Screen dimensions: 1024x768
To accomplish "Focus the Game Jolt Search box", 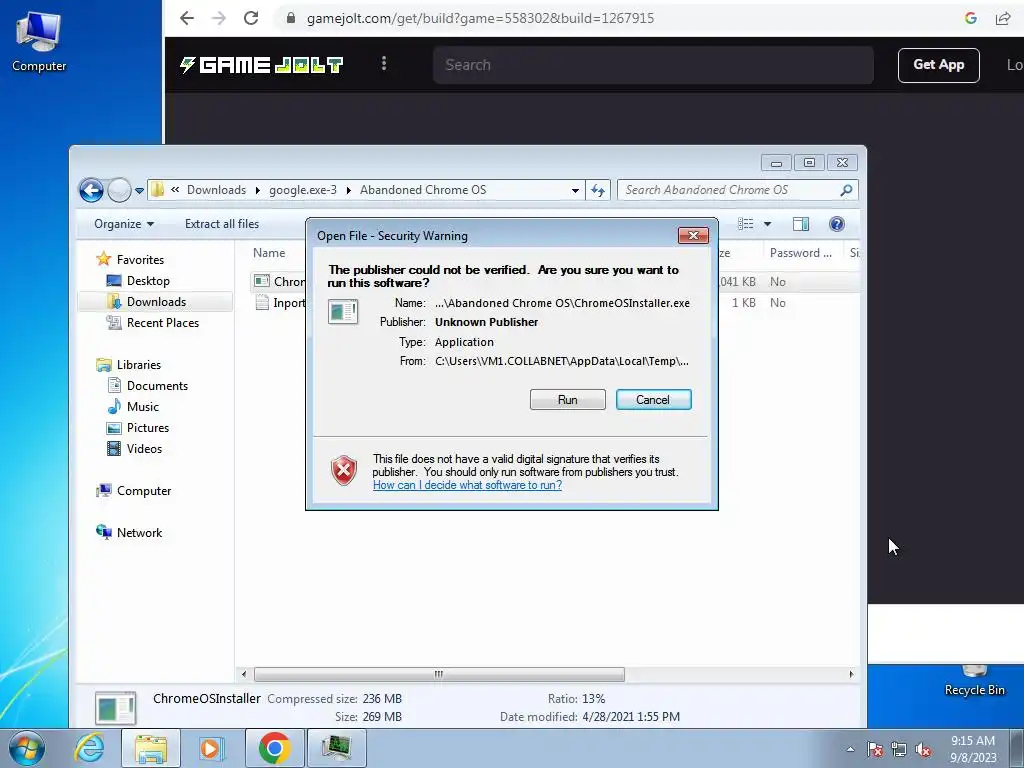I will point(653,65).
